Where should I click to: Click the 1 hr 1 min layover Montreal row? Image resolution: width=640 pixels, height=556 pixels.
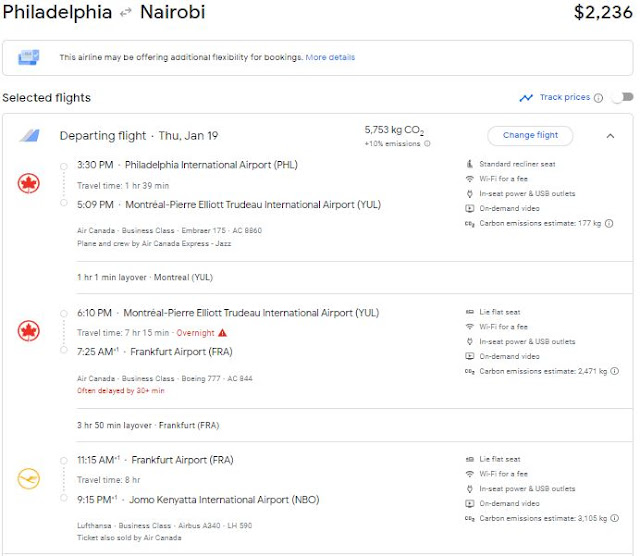tap(145, 277)
